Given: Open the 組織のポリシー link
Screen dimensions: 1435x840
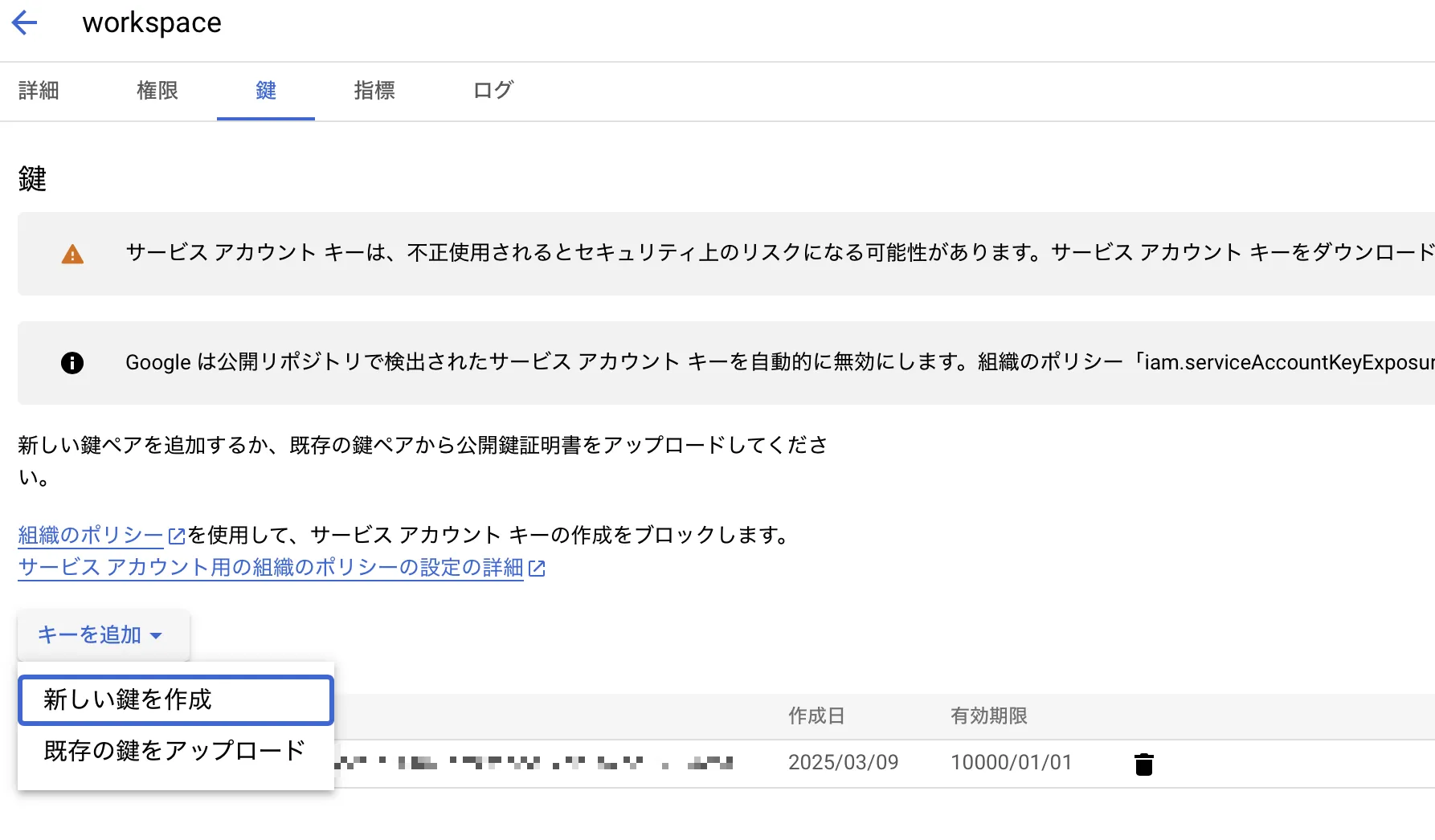Looking at the screenshot, I should pos(91,536).
